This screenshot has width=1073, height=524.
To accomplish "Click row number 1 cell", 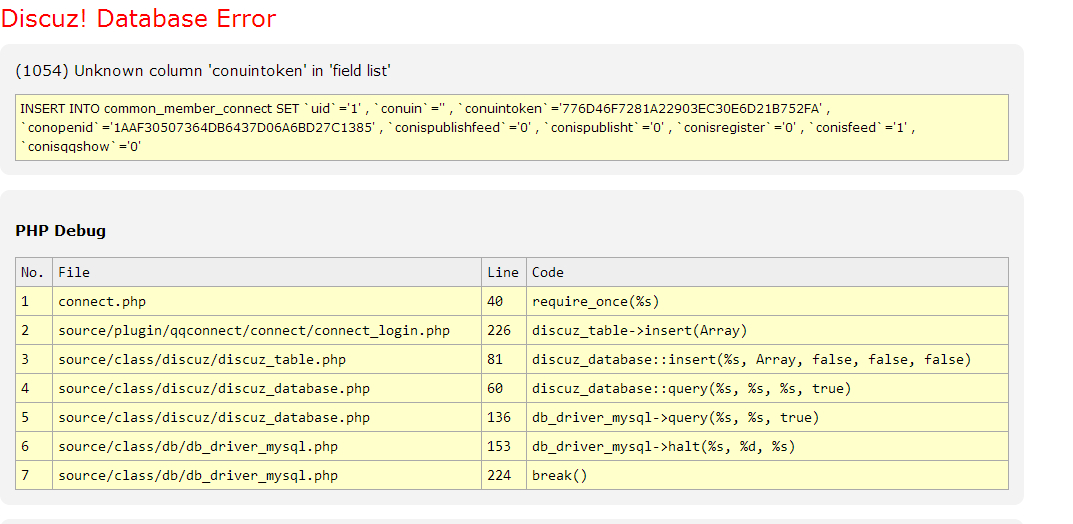I will [x=34, y=301].
